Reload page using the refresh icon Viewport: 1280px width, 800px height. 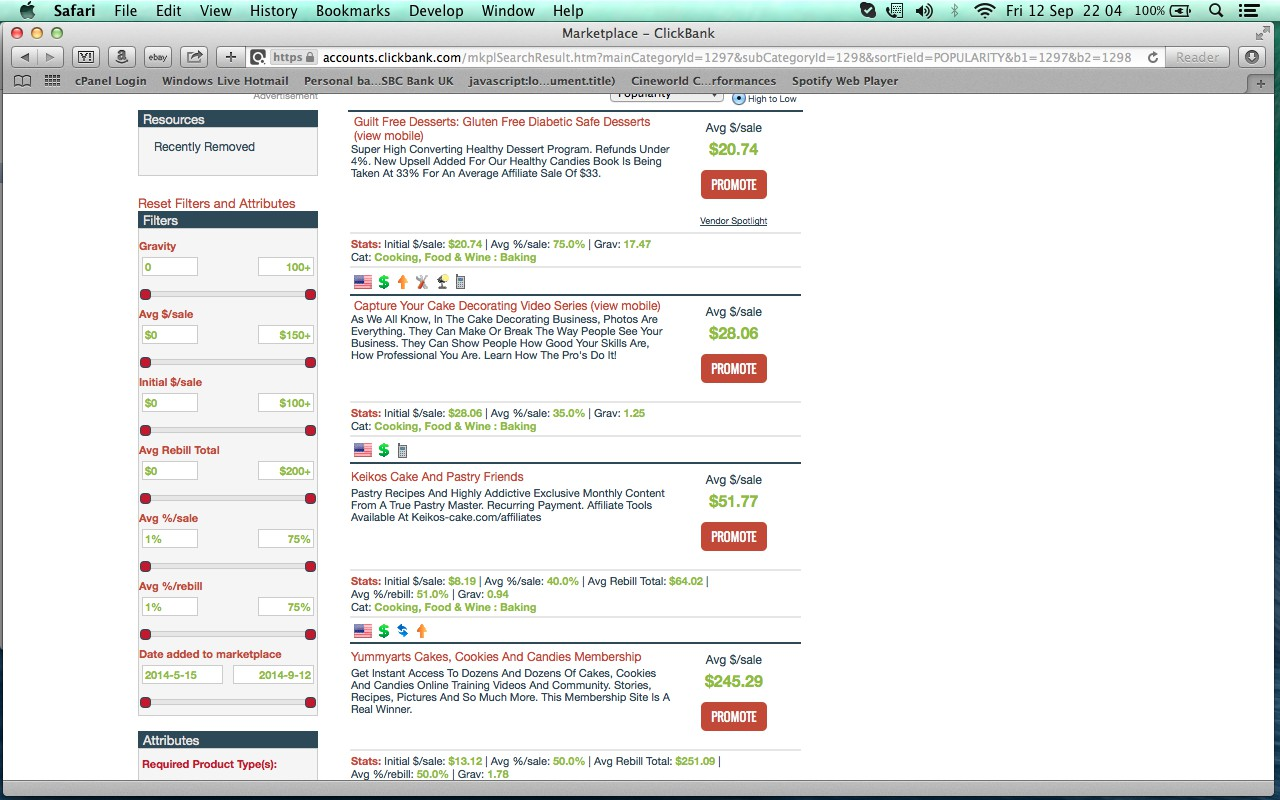click(1153, 58)
